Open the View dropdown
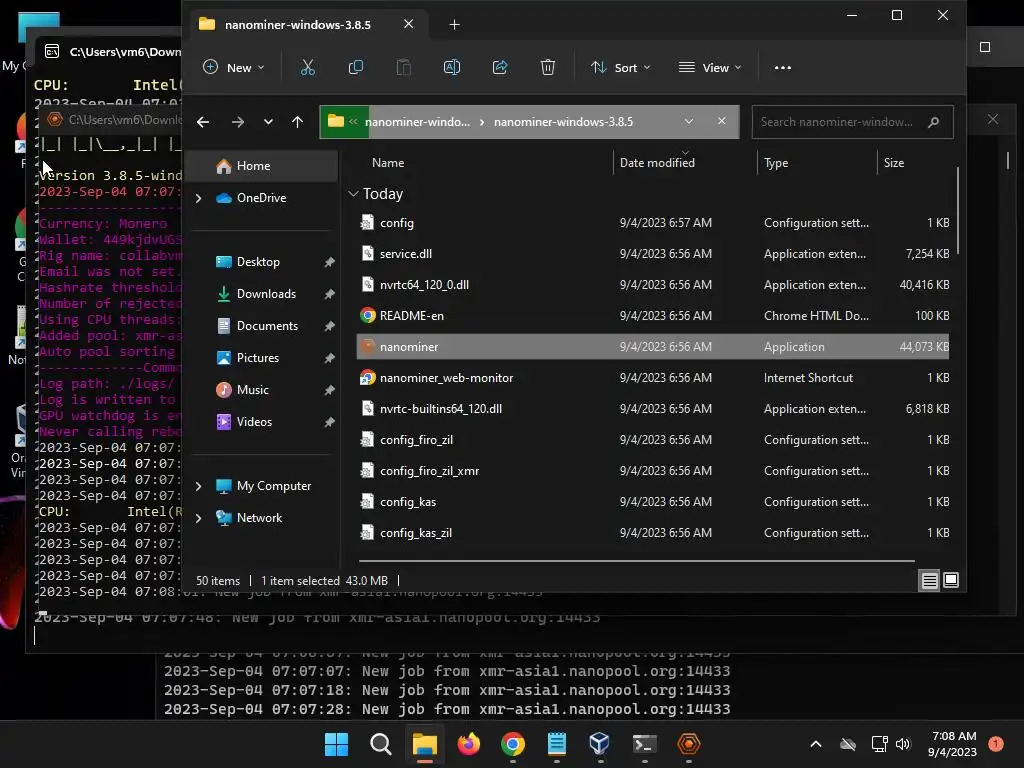The width and height of the screenshot is (1024, 768). click(710, 67)
